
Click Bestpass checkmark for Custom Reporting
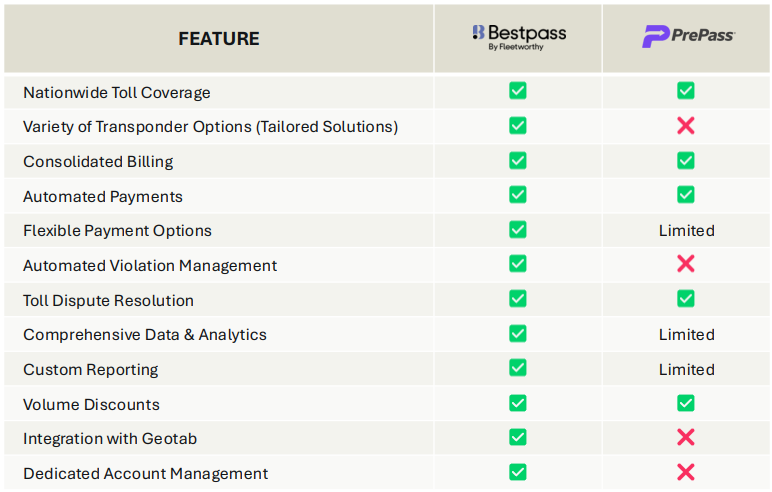coord(517,368)
